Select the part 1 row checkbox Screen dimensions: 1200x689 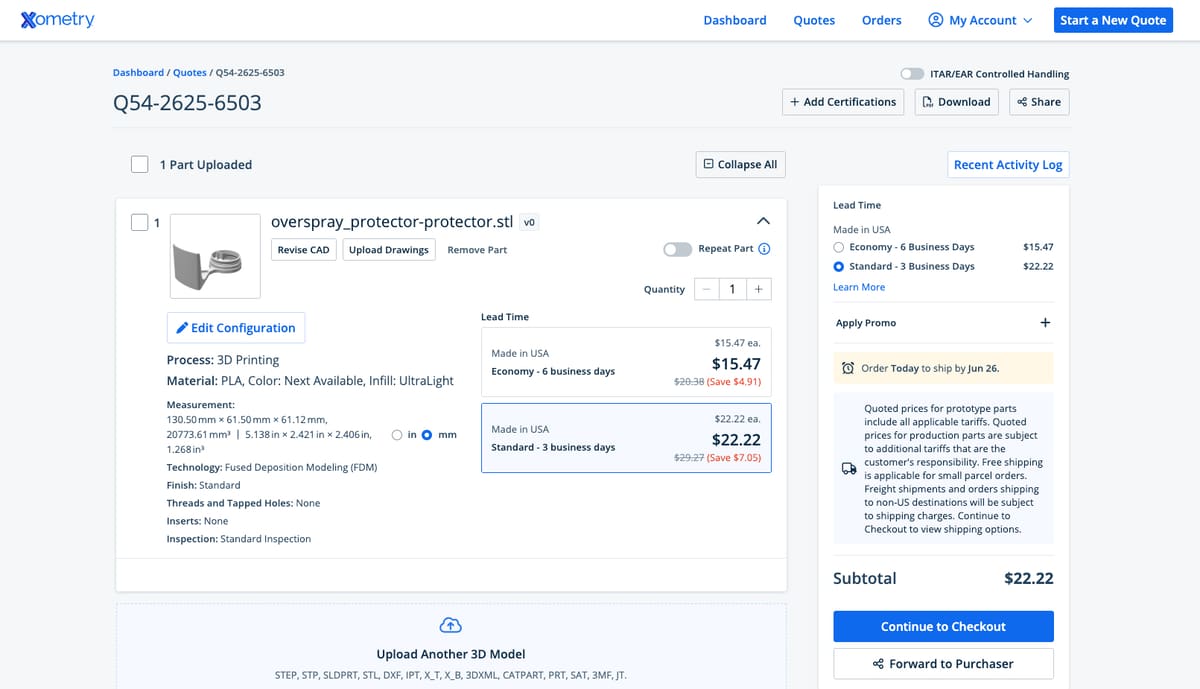point(140,222)
